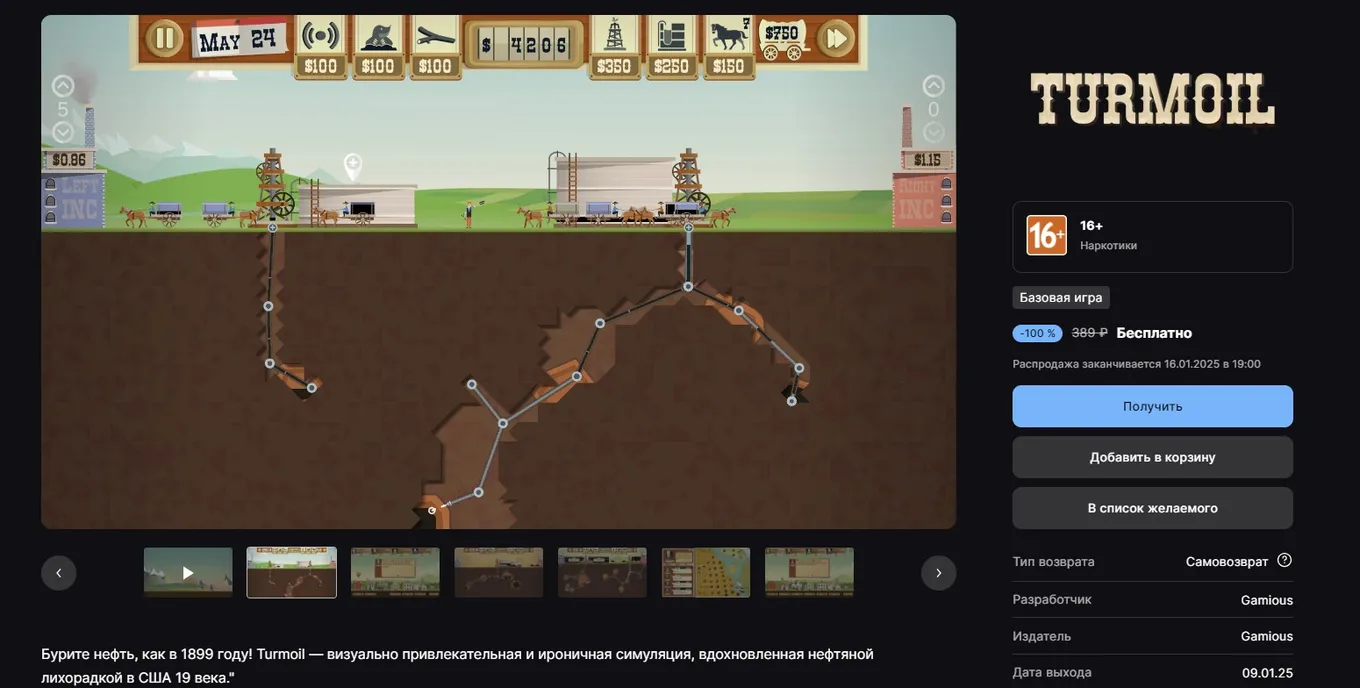
Task: Click the main game screenshot image
Action: point(498,272)
